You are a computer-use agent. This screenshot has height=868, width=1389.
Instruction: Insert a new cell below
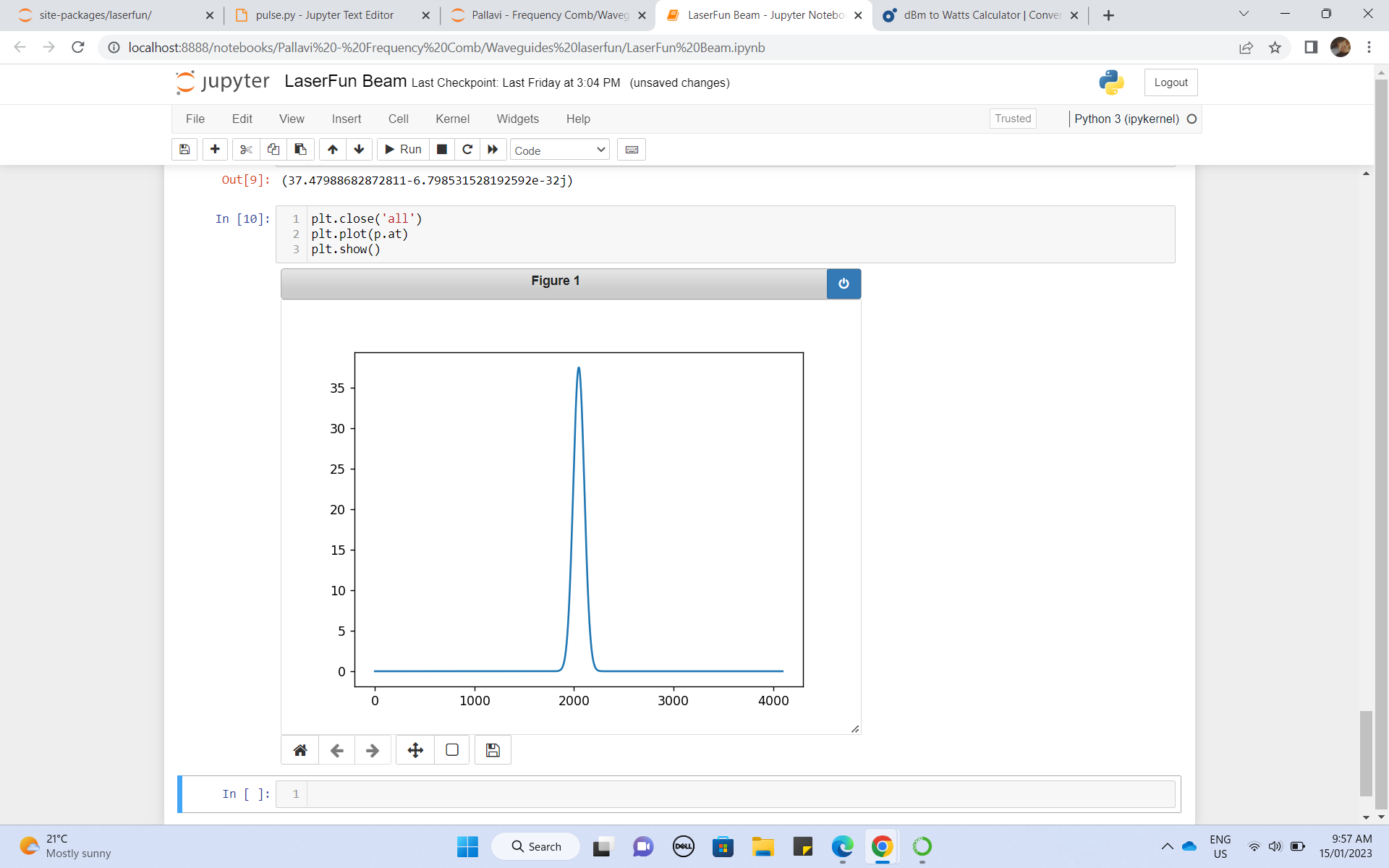(215, 149)
